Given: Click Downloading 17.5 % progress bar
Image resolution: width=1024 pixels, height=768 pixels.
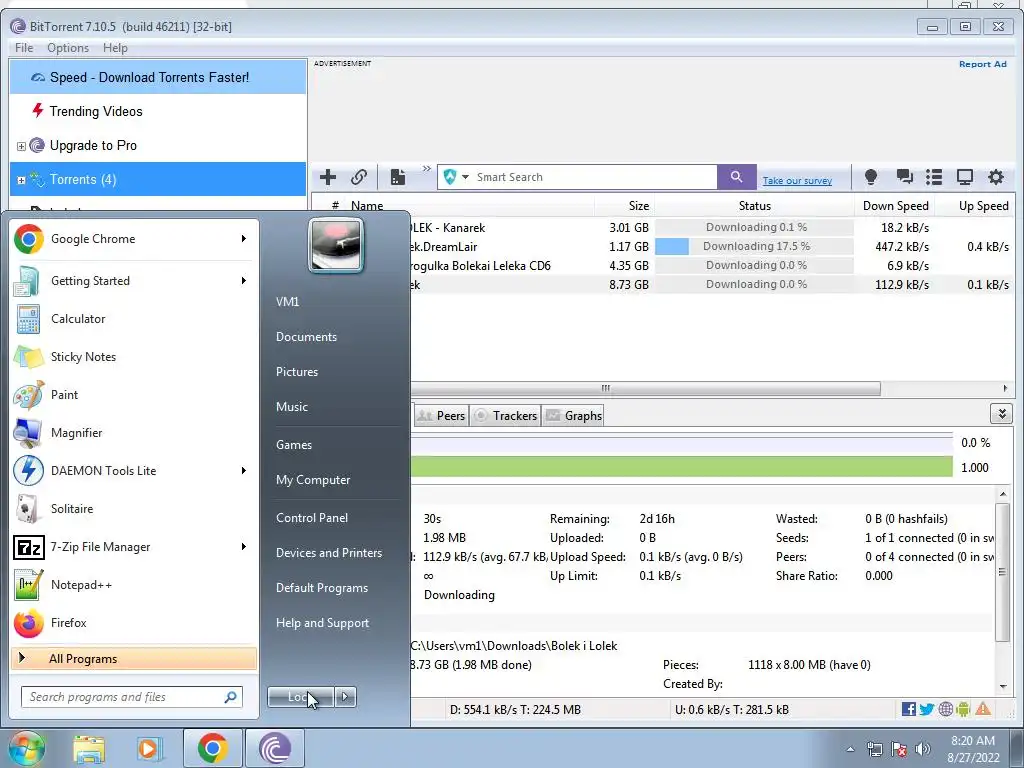Looking at the screenshot, I should pos(754,246).
